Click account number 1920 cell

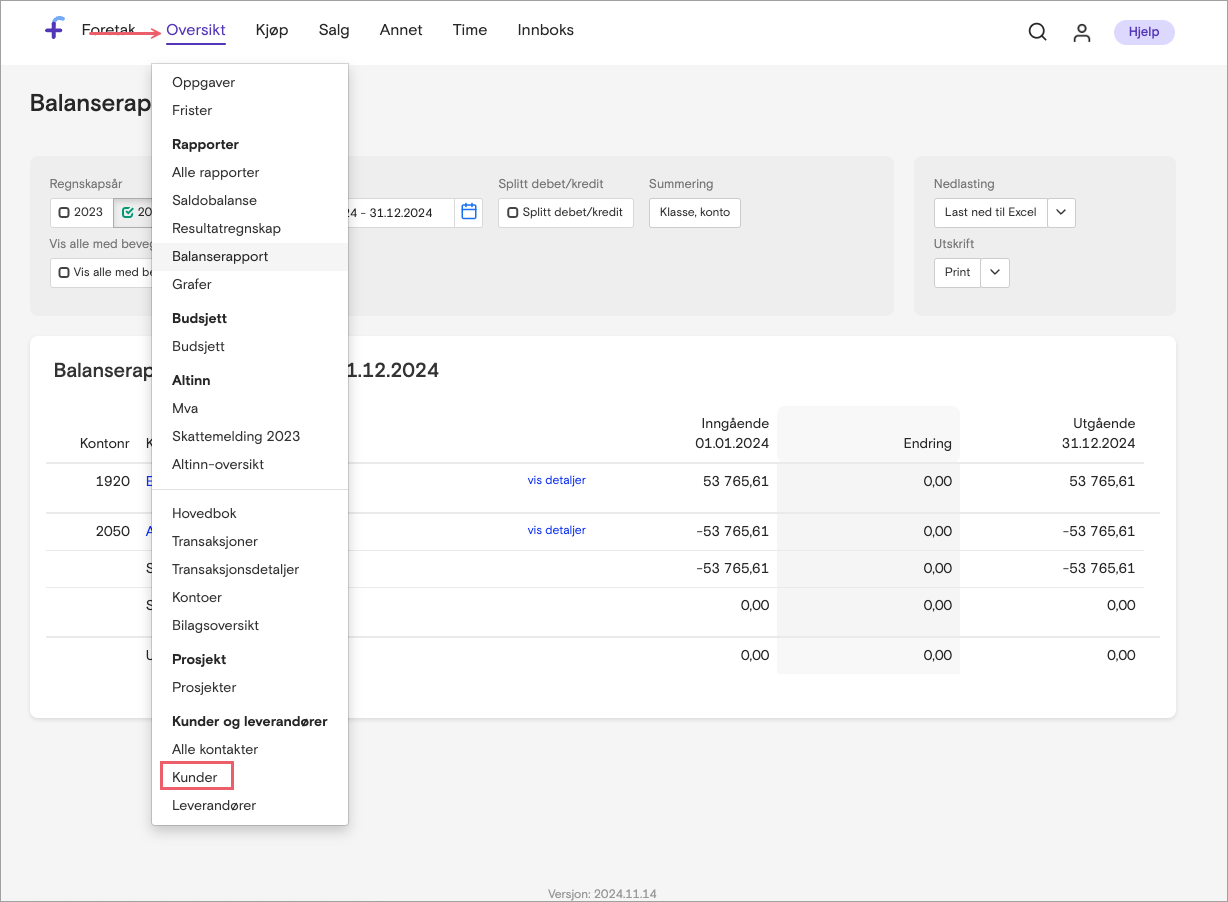click(112, 481)
